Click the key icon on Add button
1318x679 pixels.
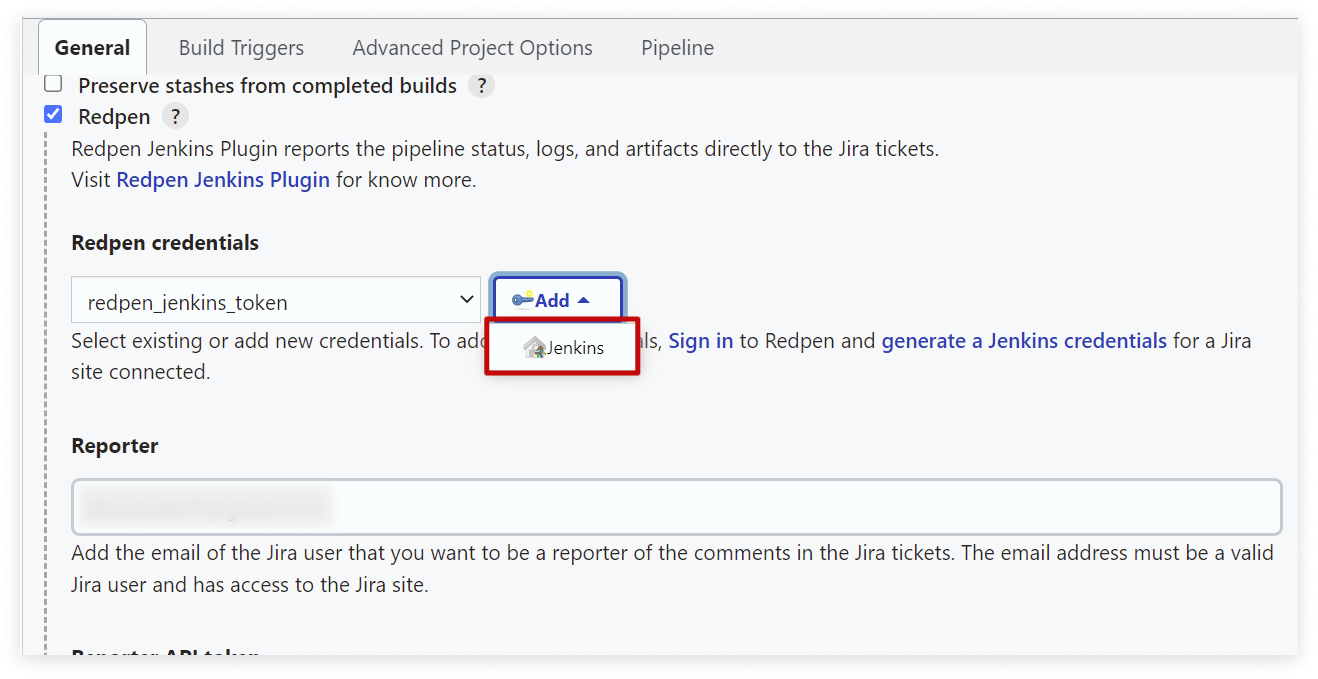pyautogui.click(x=522, y=299)
